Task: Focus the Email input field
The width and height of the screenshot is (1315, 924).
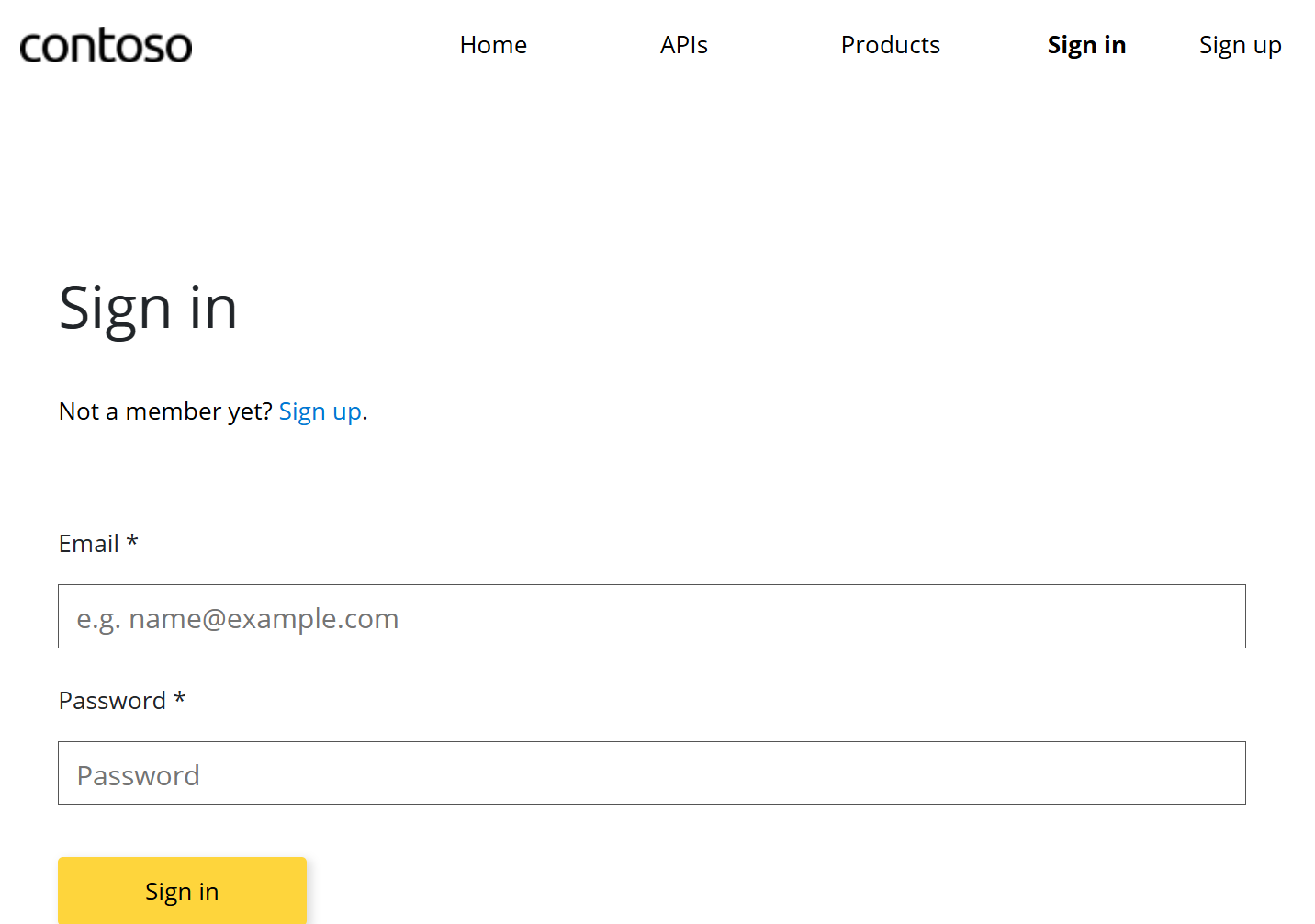Action: coord(652,616)
